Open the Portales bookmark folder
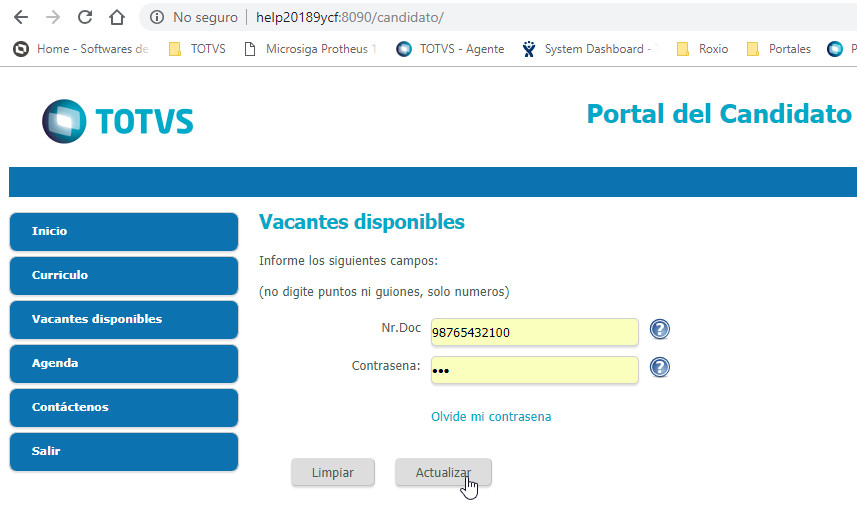 [x=779, y=49]
